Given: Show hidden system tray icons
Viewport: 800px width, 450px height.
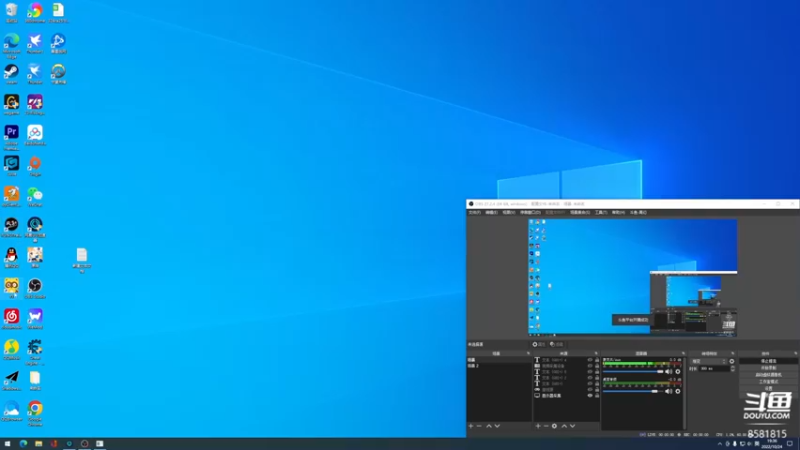Looking at the screenshot, I should tap(720, 444).
